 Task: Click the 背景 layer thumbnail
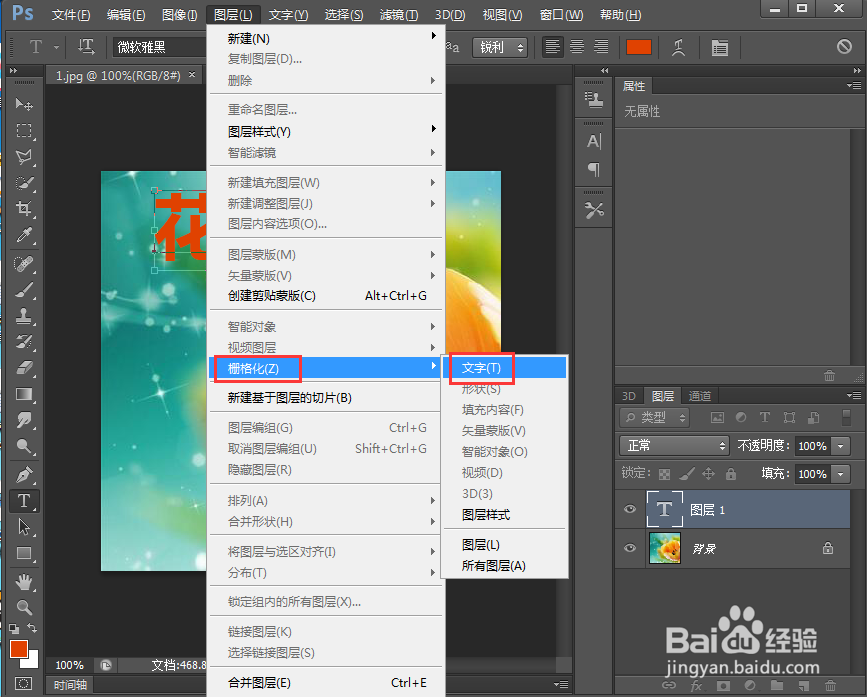(x=664, y=548)
